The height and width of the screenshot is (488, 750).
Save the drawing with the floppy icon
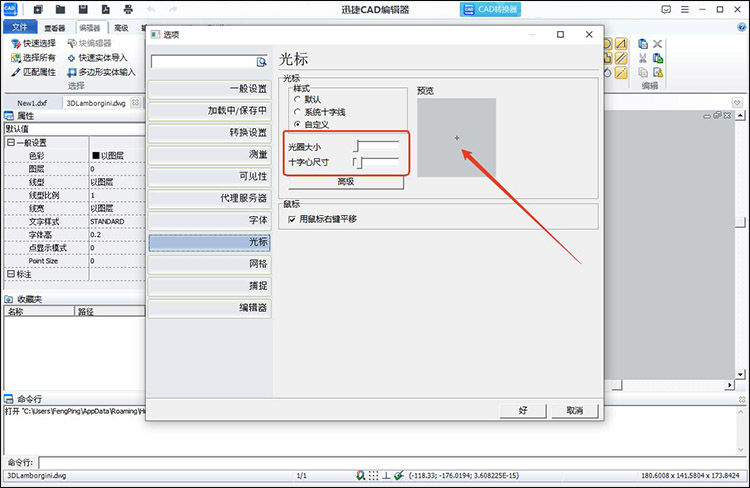coord(83,9)
